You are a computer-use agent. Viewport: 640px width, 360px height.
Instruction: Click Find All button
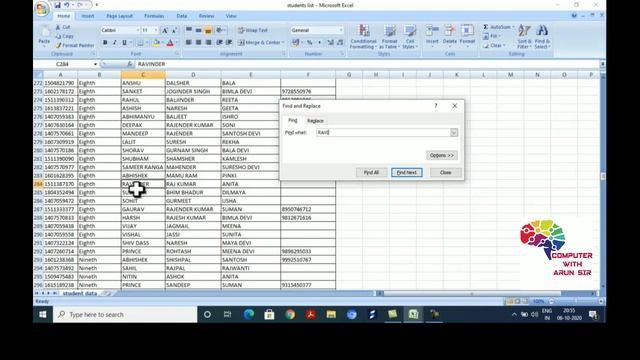371,173
